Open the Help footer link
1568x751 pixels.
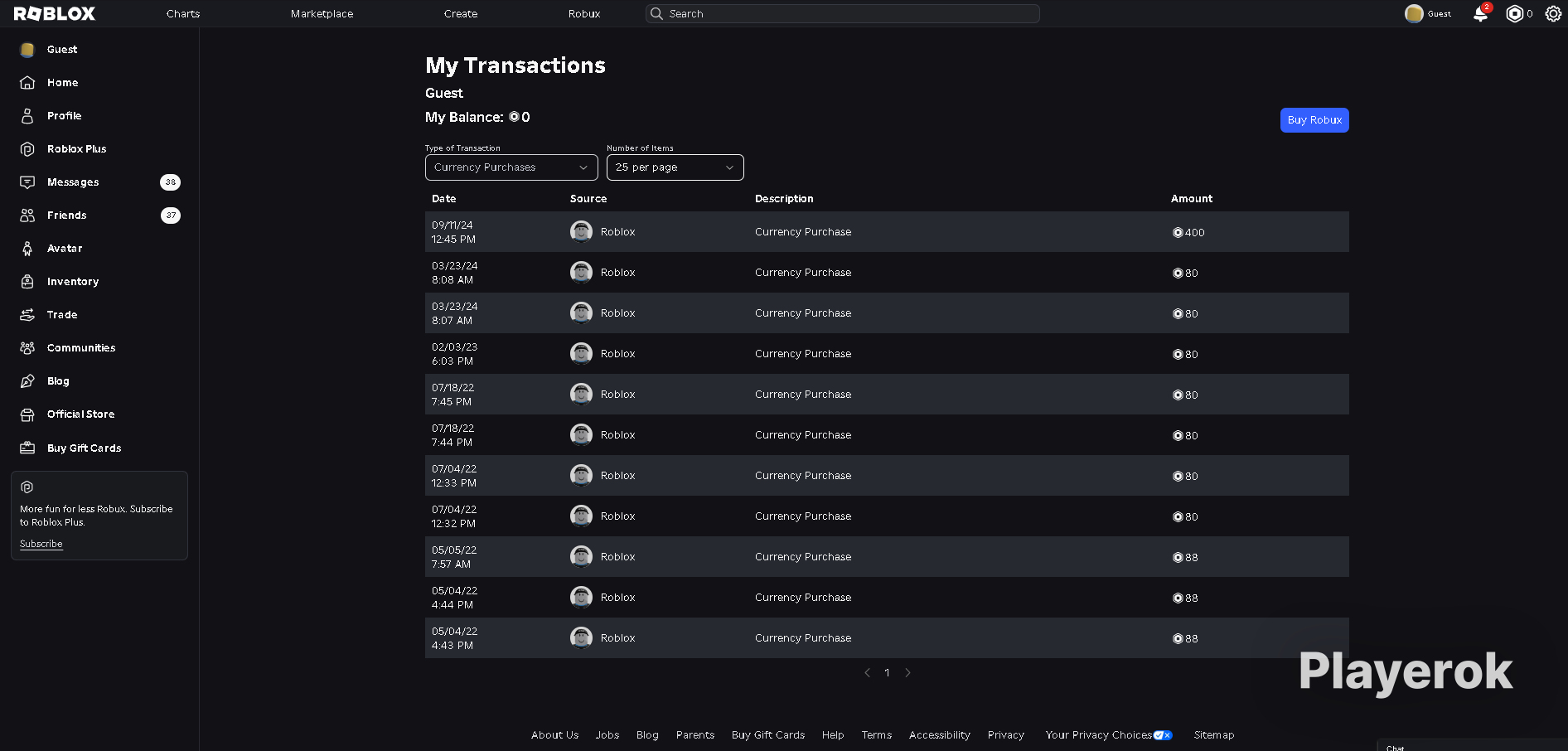coord(833,735)
